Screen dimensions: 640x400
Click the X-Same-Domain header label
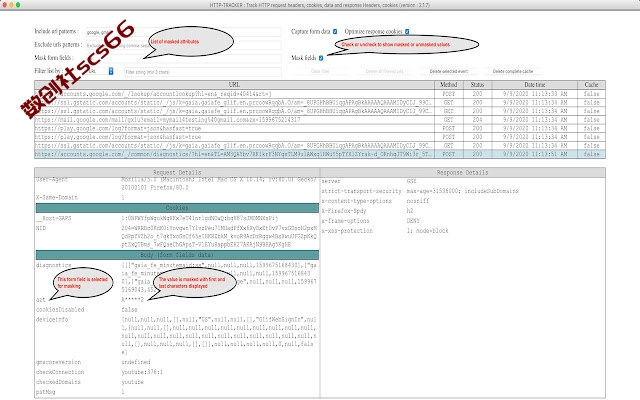(57, 198)
